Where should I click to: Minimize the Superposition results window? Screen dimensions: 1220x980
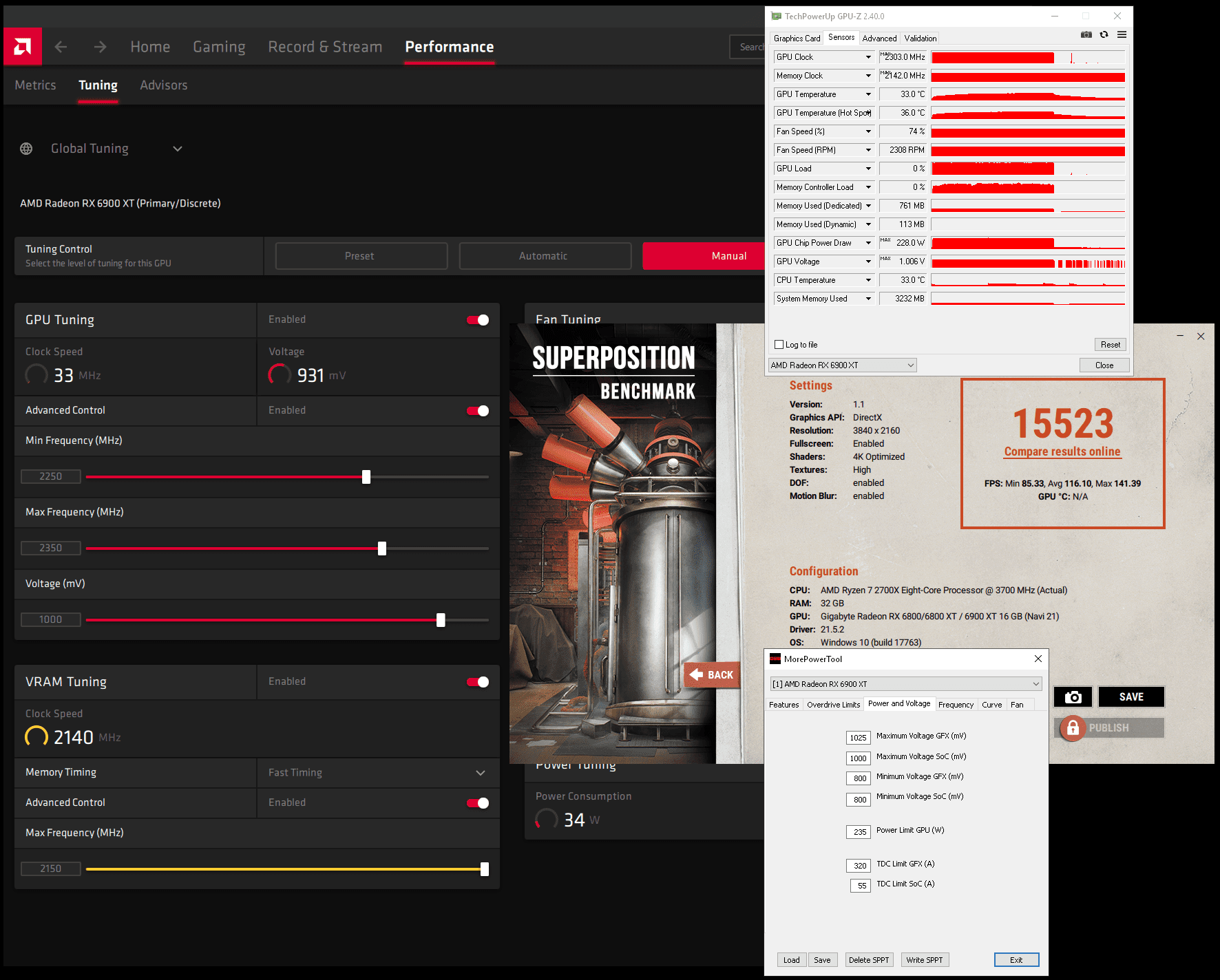click(x=1180, y=336)
